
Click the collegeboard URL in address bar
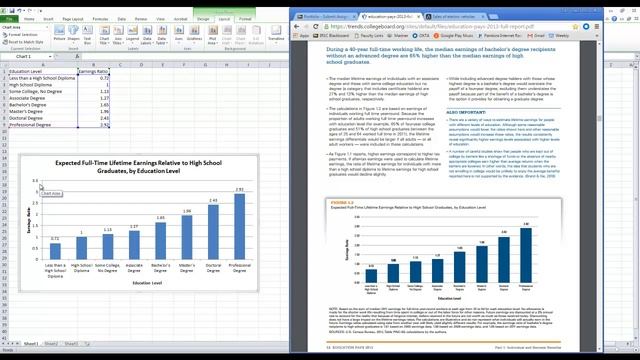click(x=432, y=27)
